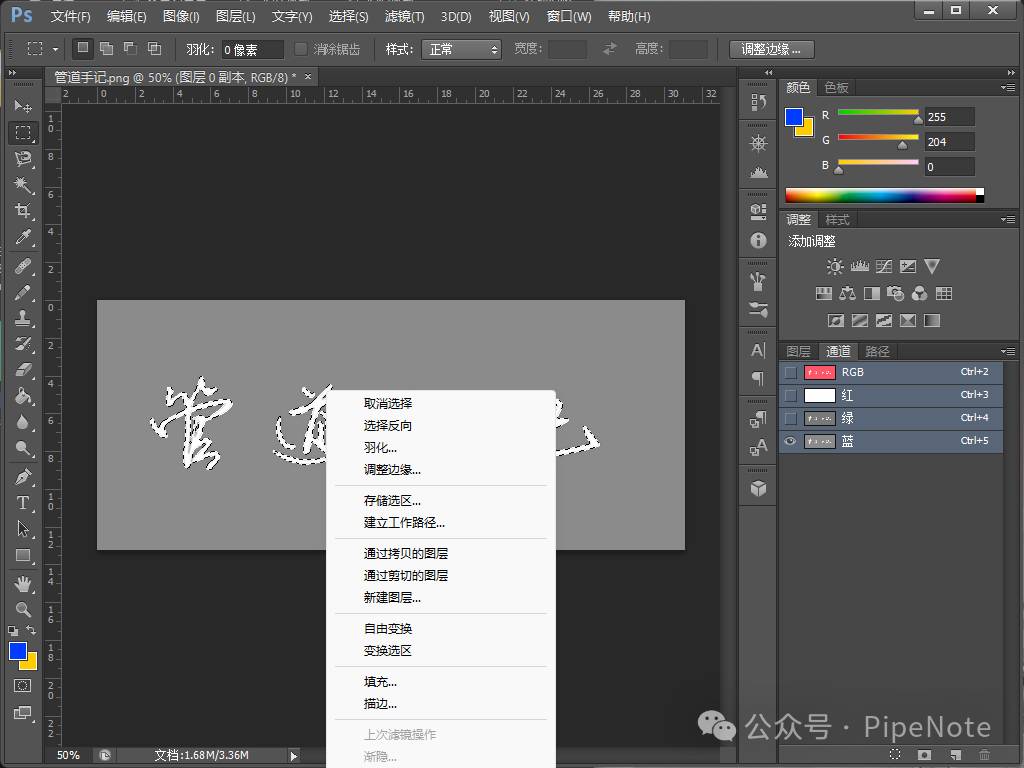Image resolution: width=1024 pixels, height=768 pixels.
Task: Select the Eraser tool
Action: [23, 370]
